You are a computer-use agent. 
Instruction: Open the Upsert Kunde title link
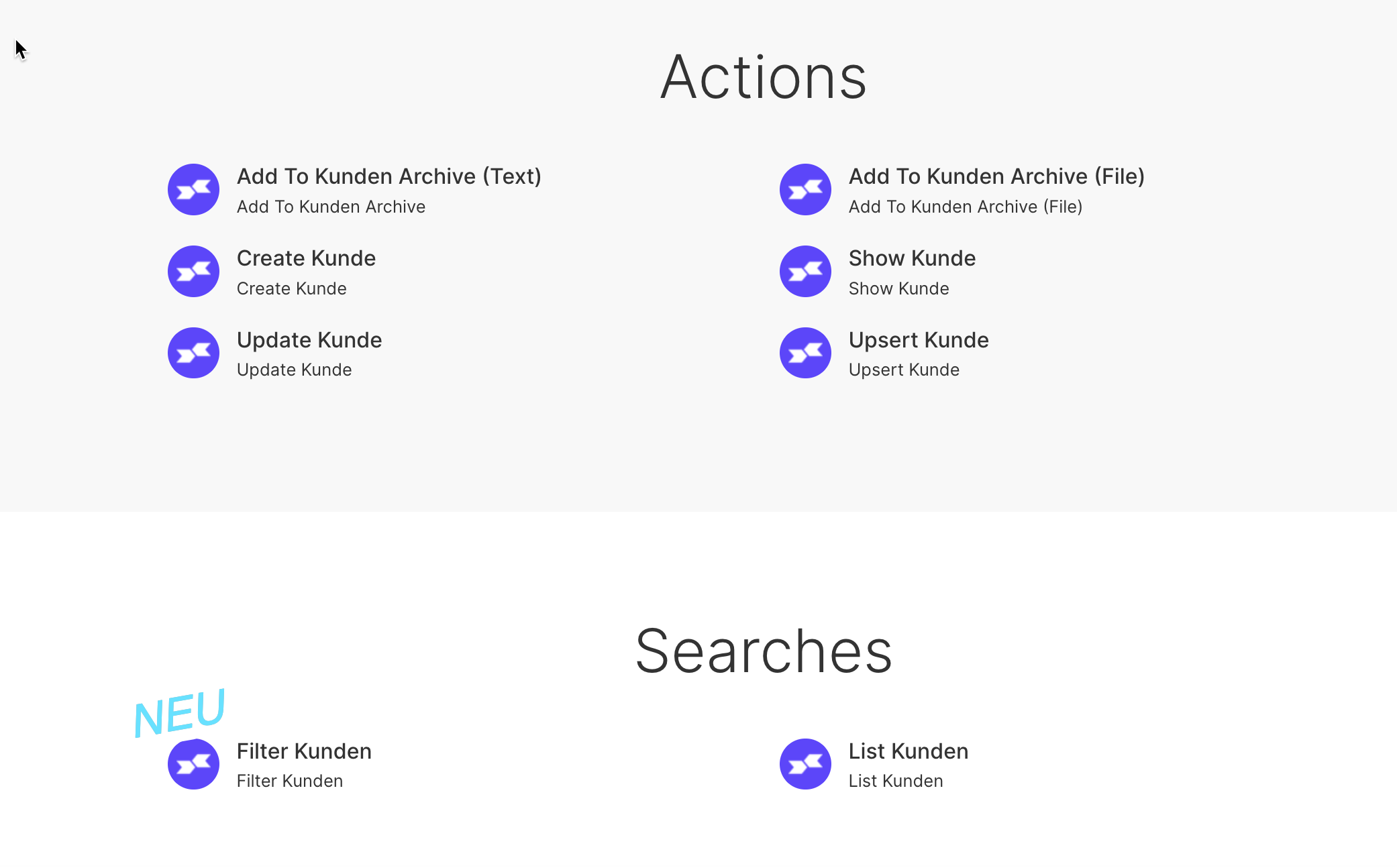(x=919, y=340)
